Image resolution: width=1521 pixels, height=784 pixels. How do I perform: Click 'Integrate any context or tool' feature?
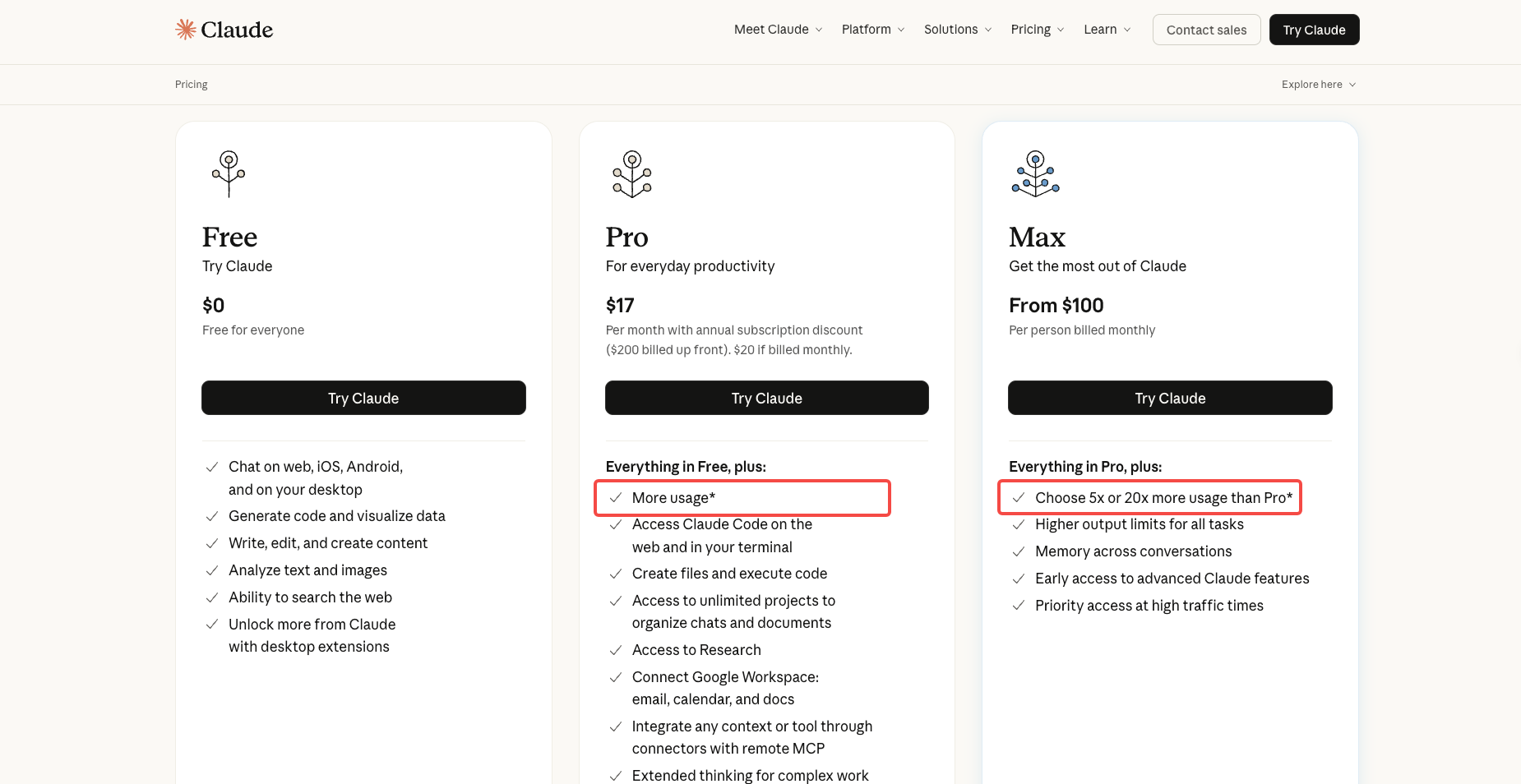[x=752, y=738]
